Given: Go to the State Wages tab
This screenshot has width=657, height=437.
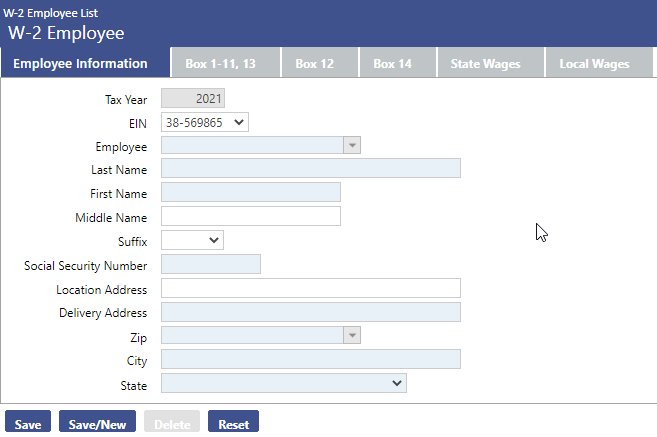Looking at the screenshot, I should coord(485,64).
